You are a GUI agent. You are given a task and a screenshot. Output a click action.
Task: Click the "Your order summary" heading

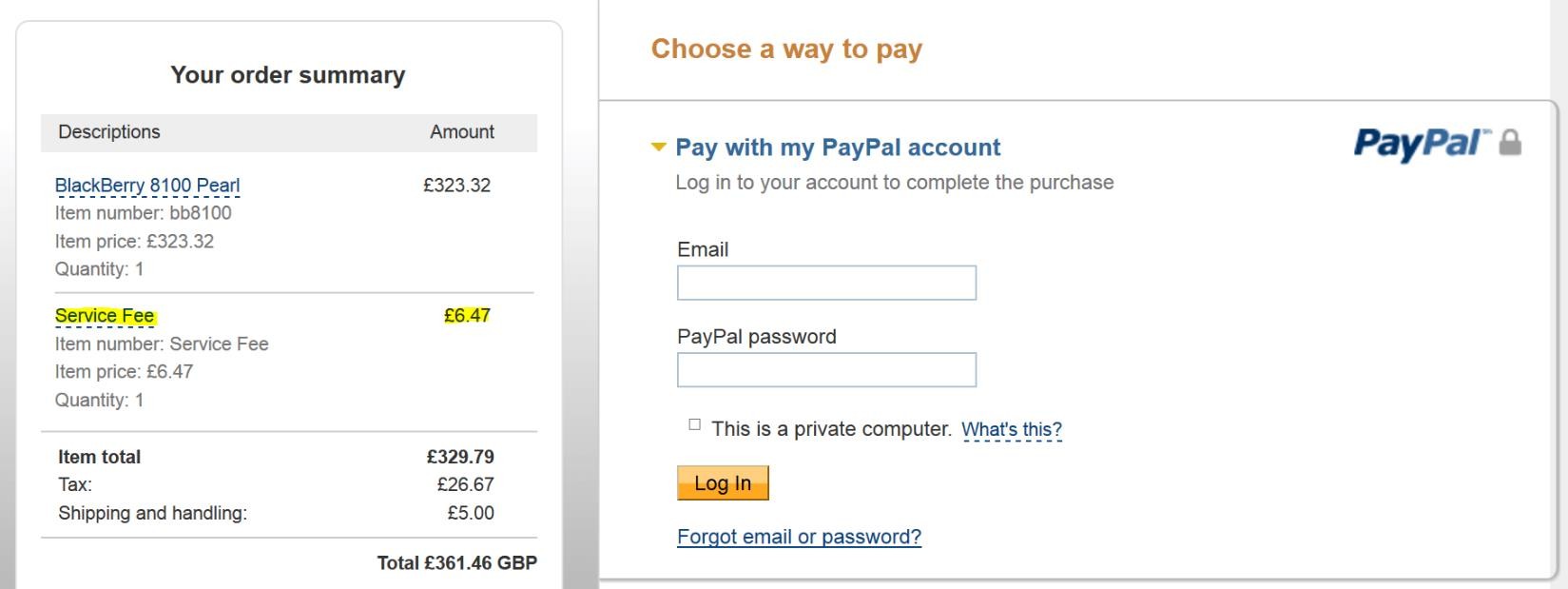[x=288, y=75]
